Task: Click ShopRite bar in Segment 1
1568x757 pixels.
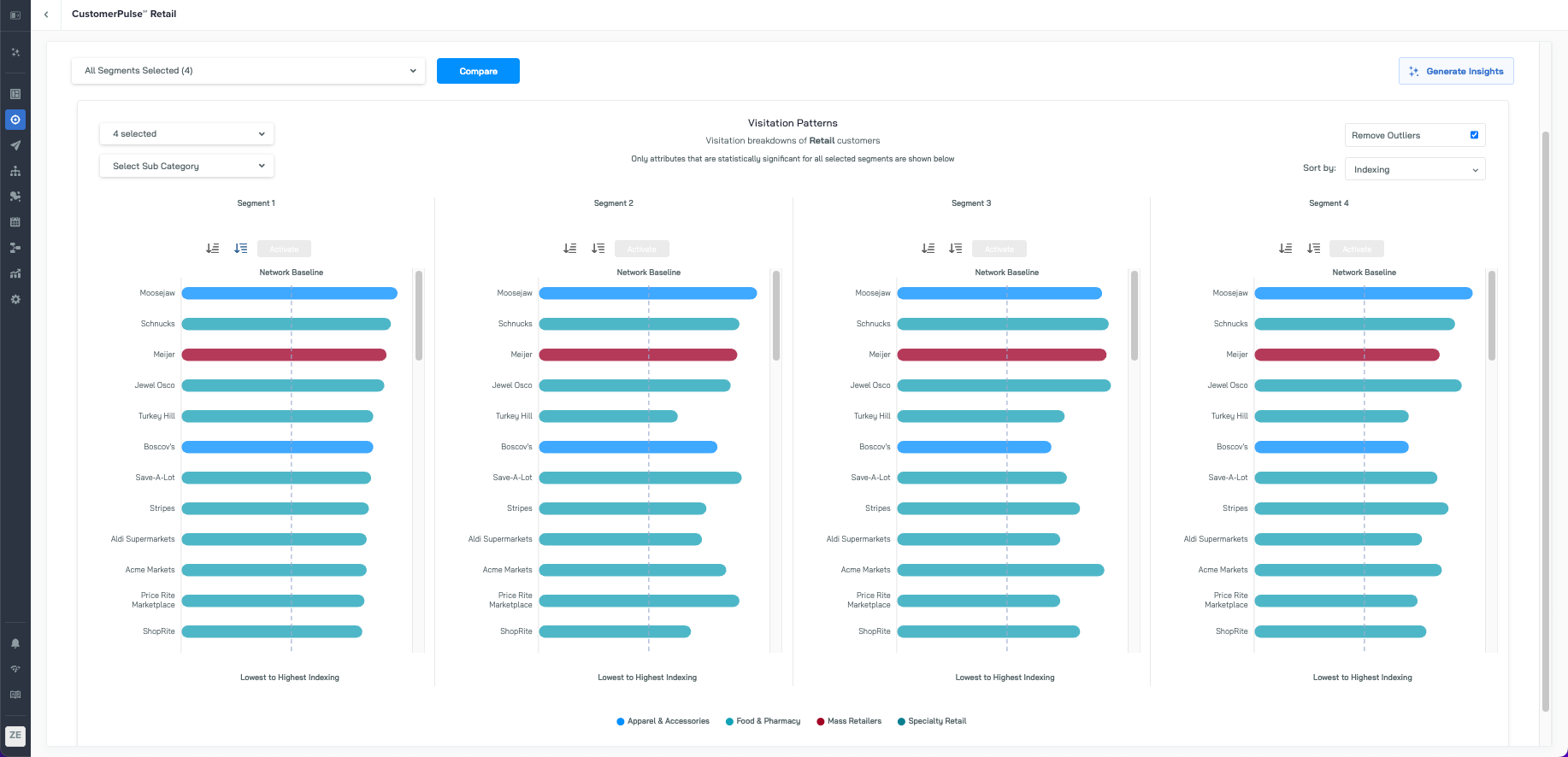Action: [x=272, y=631]
